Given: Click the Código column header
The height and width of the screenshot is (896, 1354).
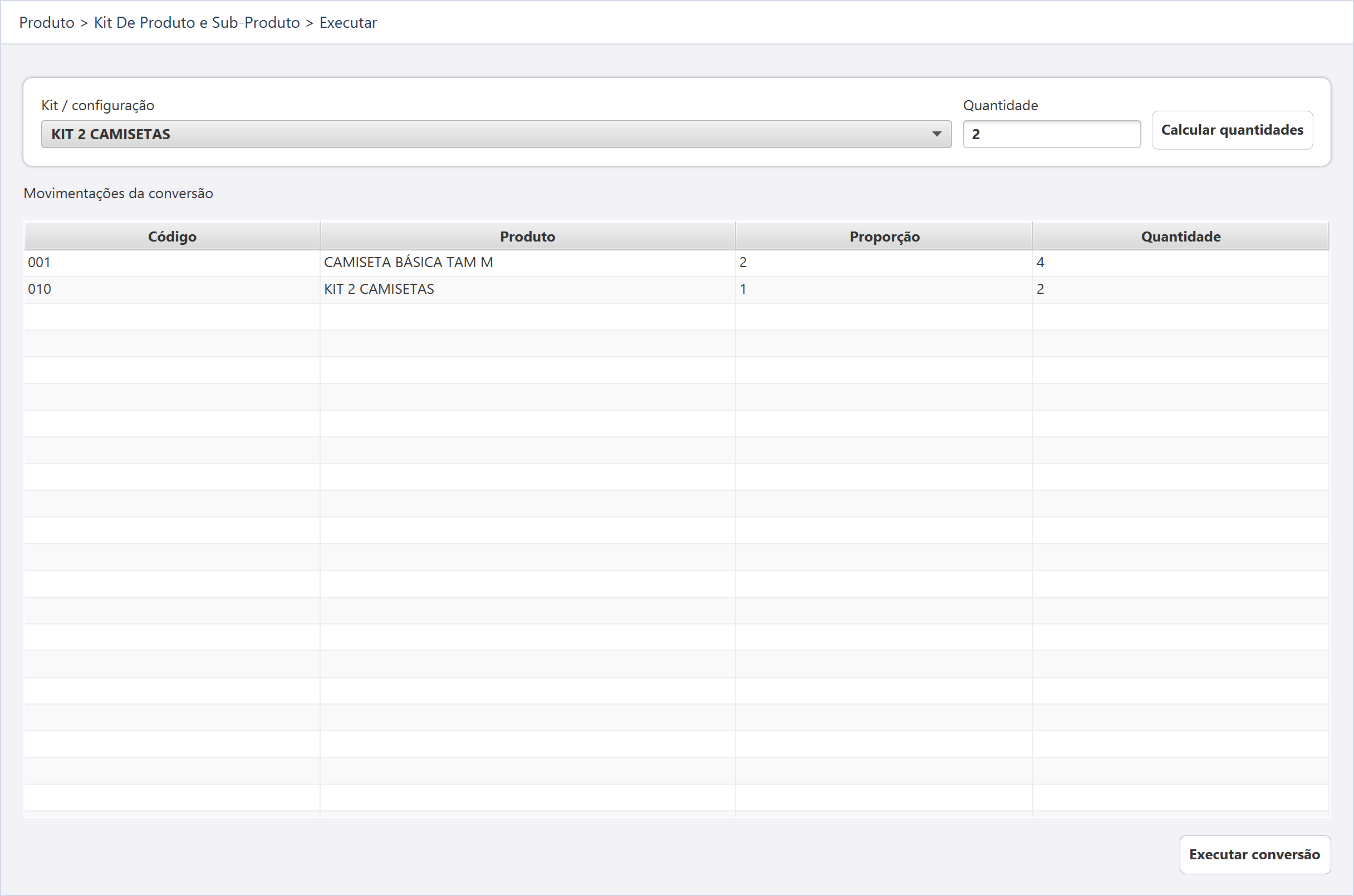Looking at the screenshot, I should coord(172,236).
